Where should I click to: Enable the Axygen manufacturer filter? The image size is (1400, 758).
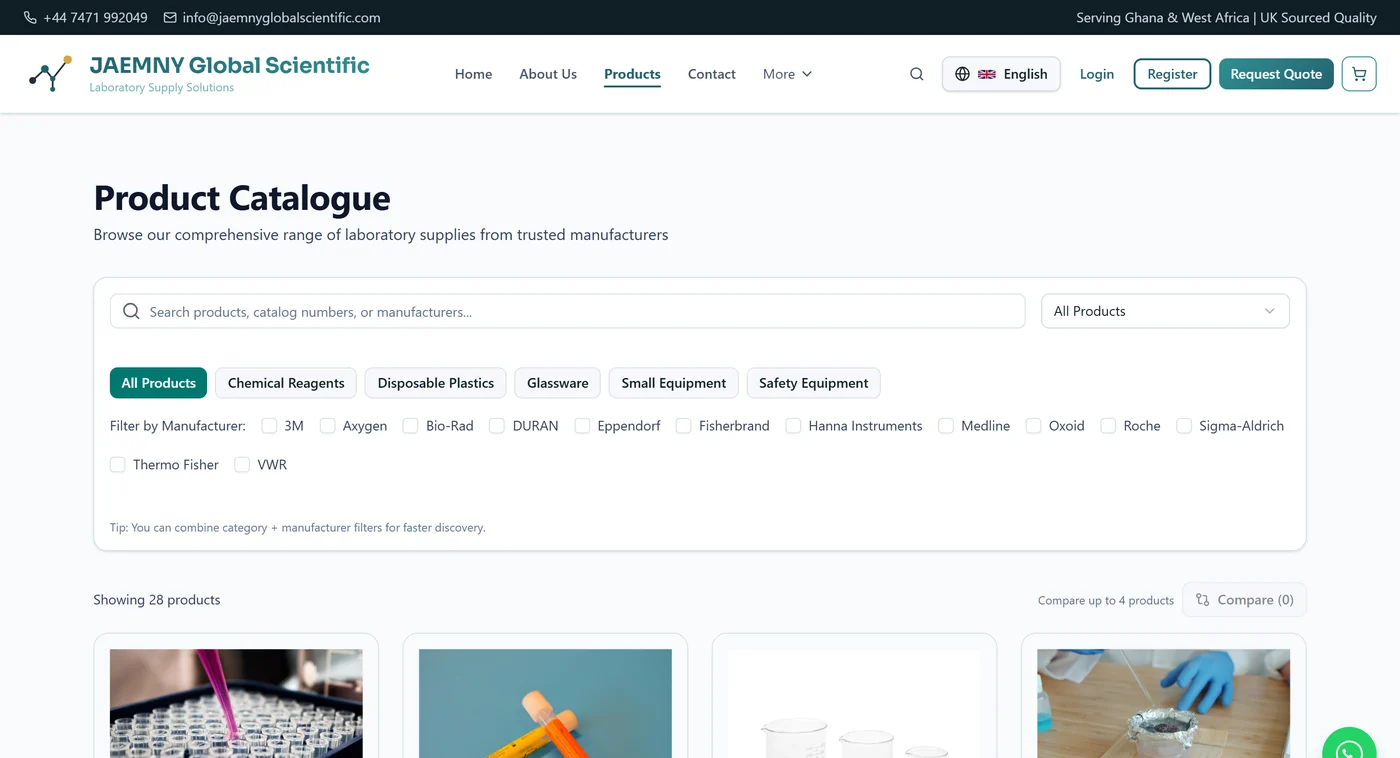(x=328, y=426)
